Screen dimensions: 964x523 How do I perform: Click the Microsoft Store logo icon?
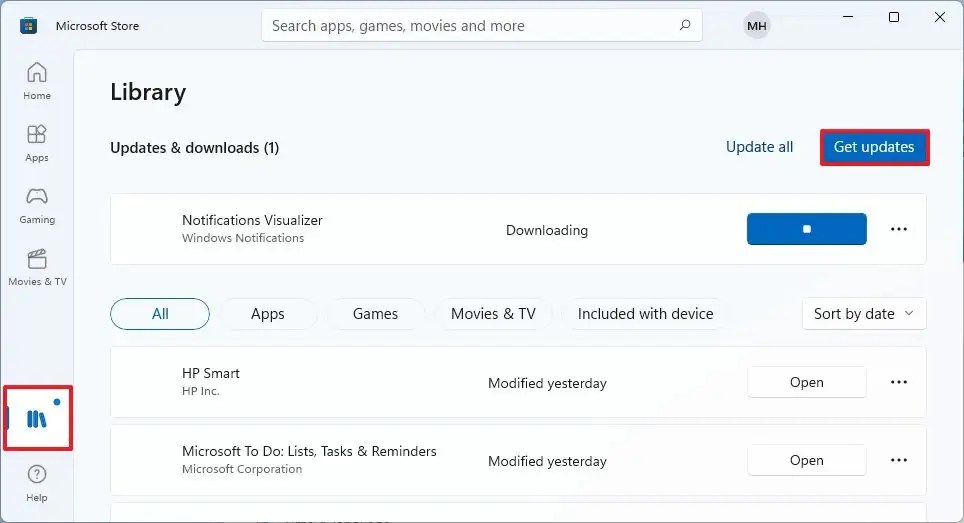(x=28, y=26)
